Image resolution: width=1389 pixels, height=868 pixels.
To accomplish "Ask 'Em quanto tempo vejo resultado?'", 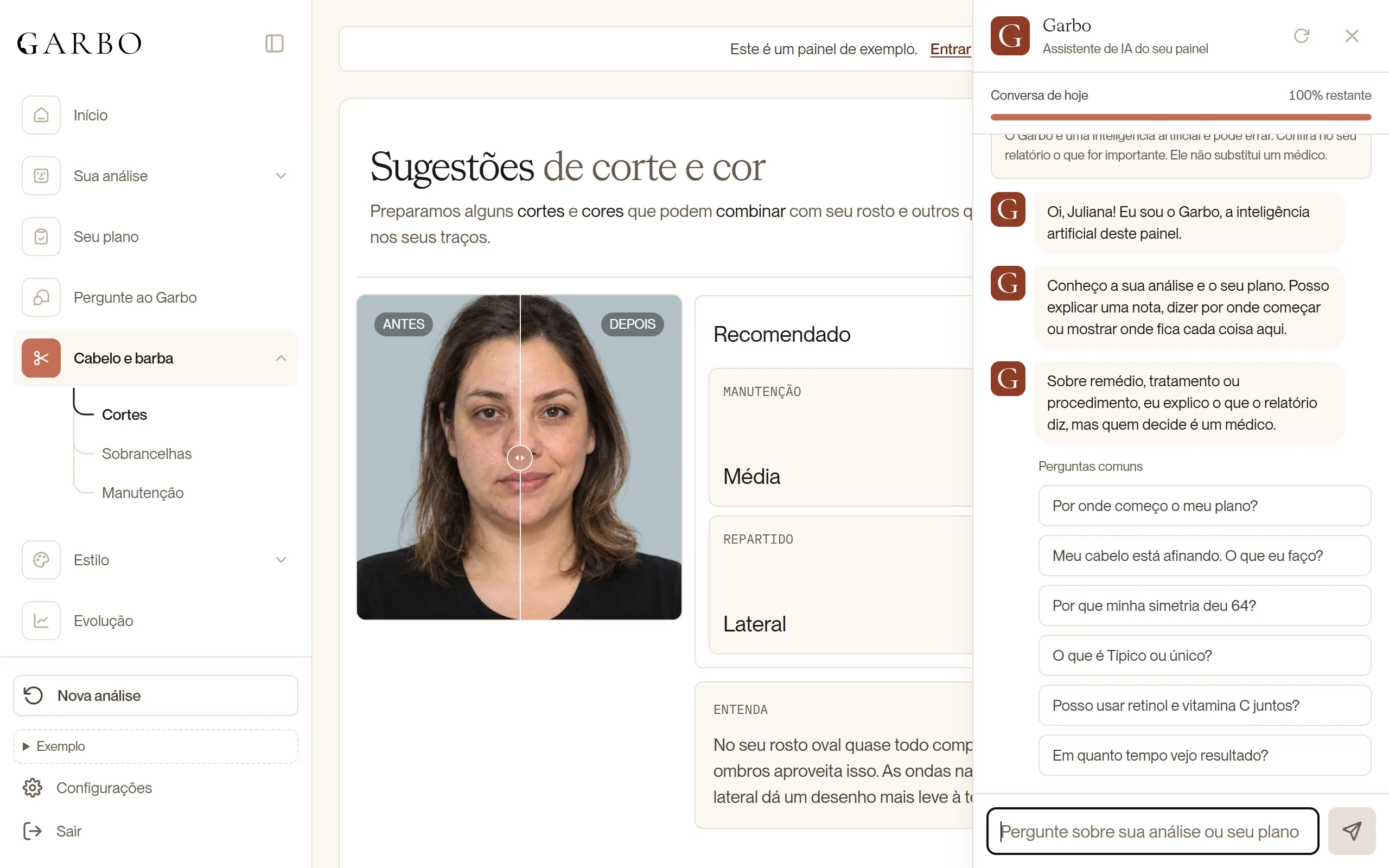I will pos(1204,756).
